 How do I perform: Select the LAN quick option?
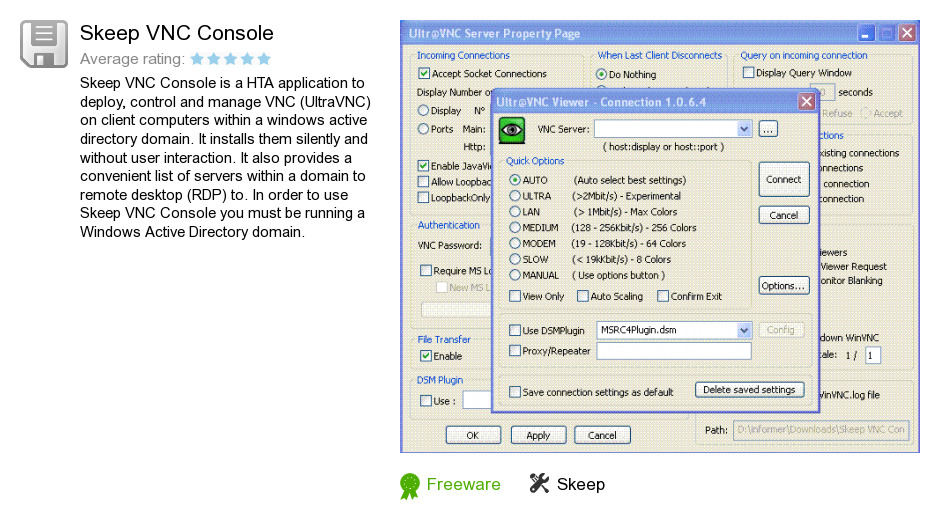(x=515, y=212)
